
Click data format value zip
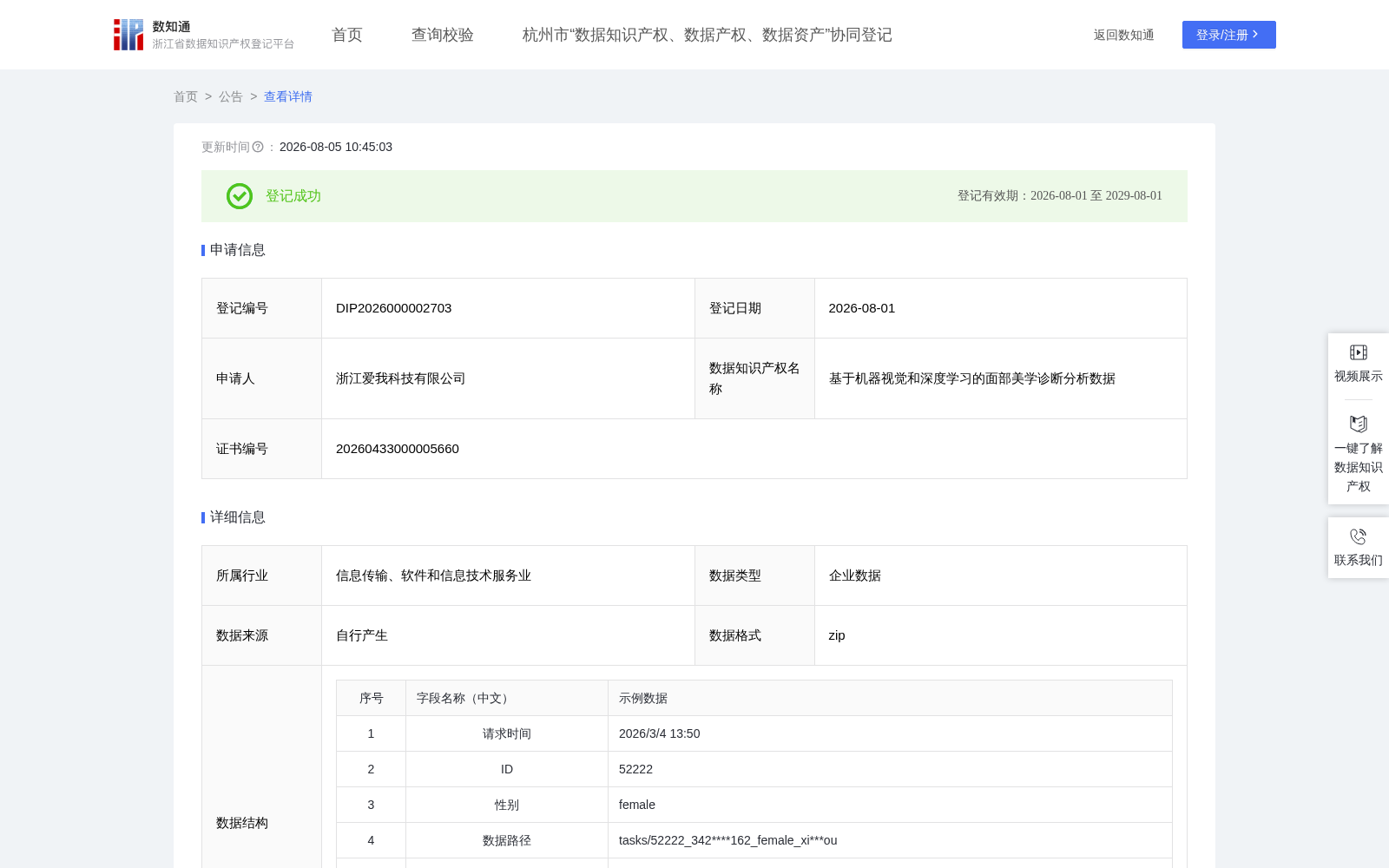tap(837, 635)
